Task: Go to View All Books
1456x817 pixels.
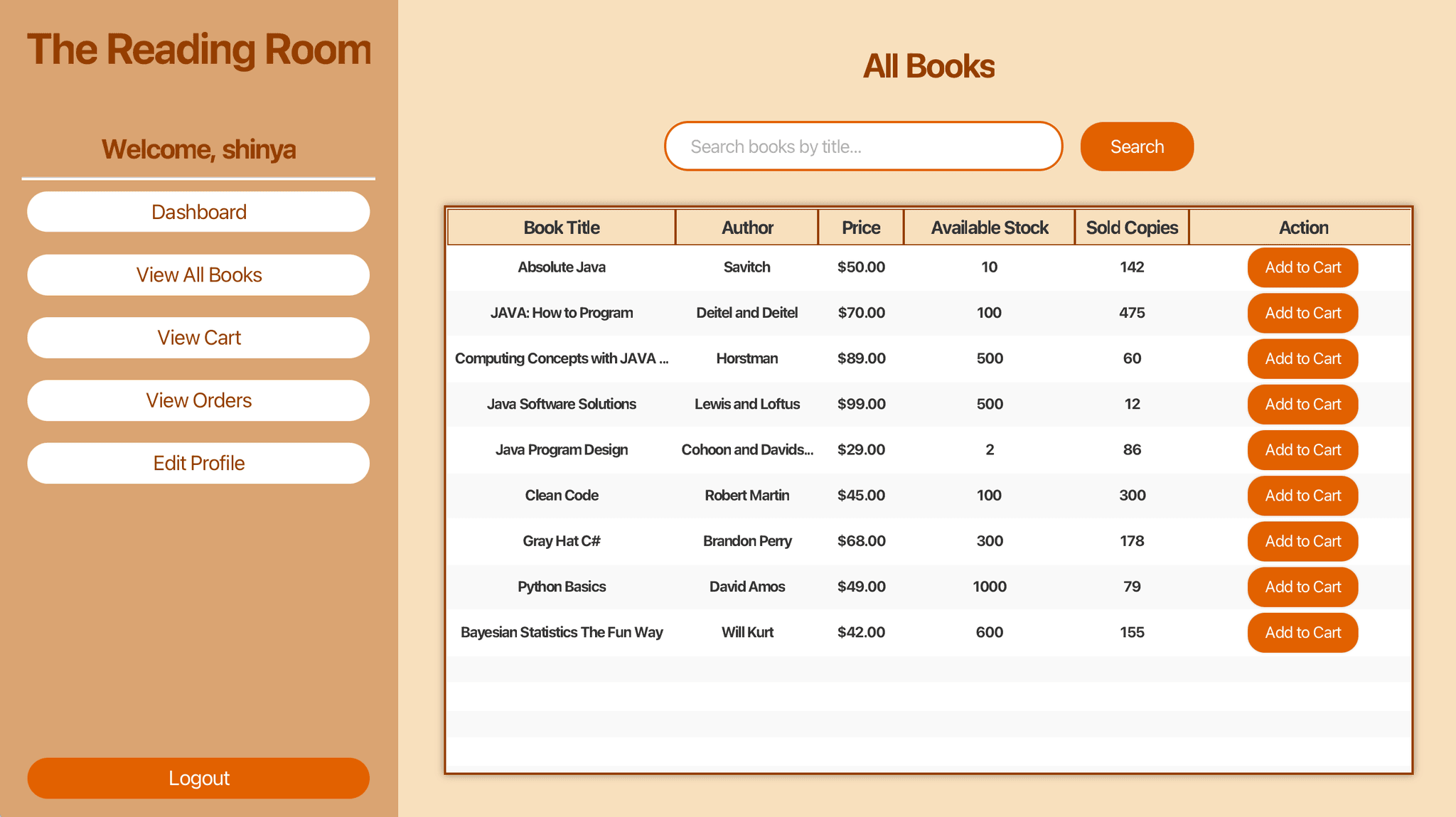Action: pos(198,275)
